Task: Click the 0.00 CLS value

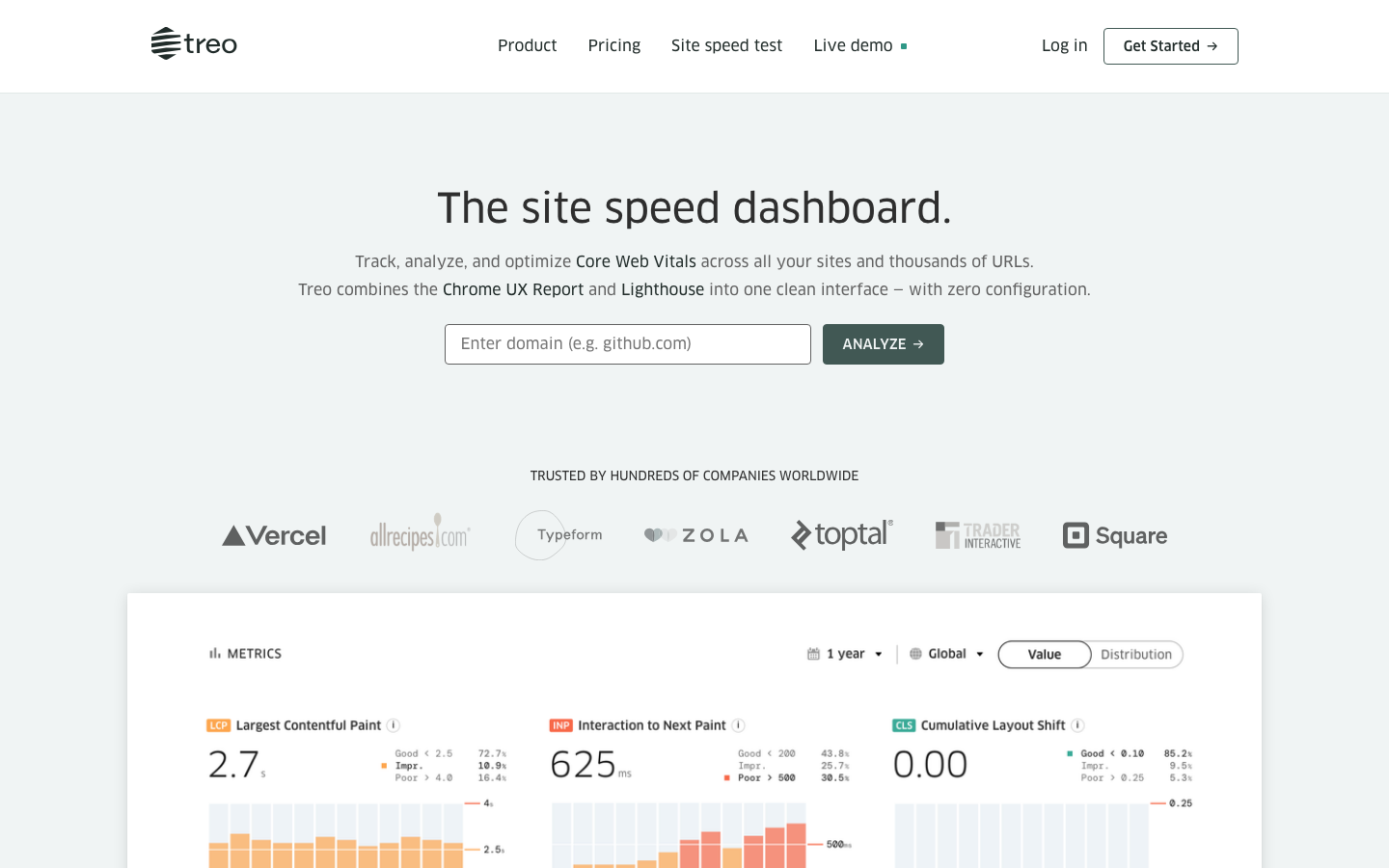Action: coord(930,764)
